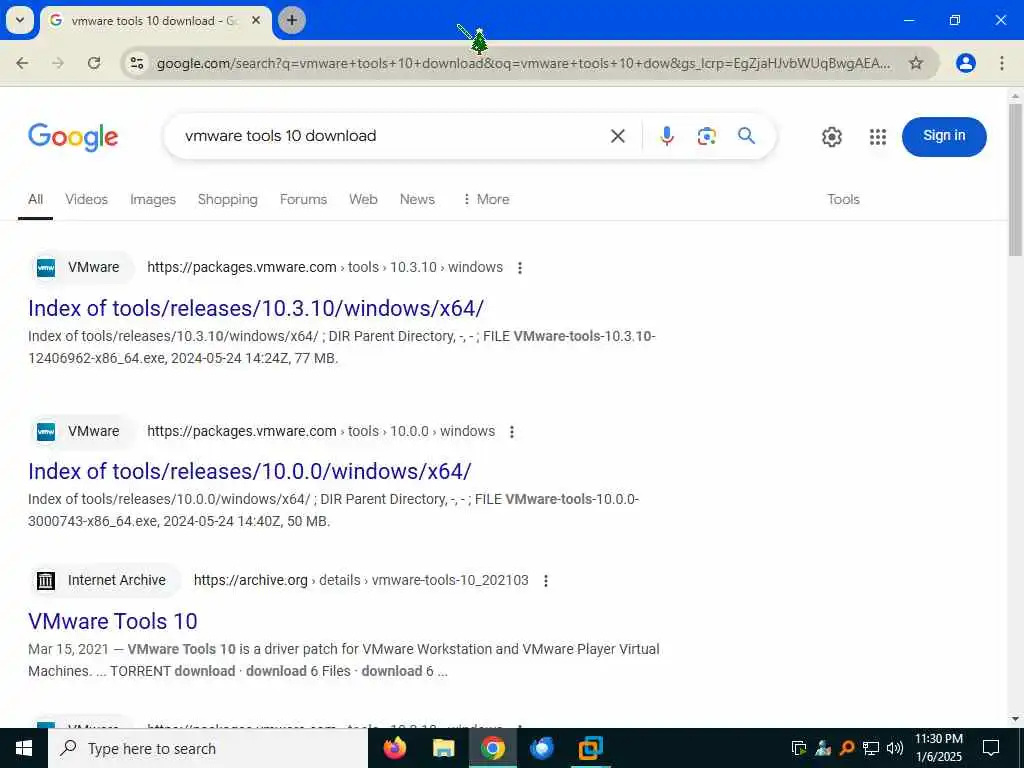Screen dimensions: 1024x768
Task: Switch to the Forums tab
Action: (x=303, y=199)
